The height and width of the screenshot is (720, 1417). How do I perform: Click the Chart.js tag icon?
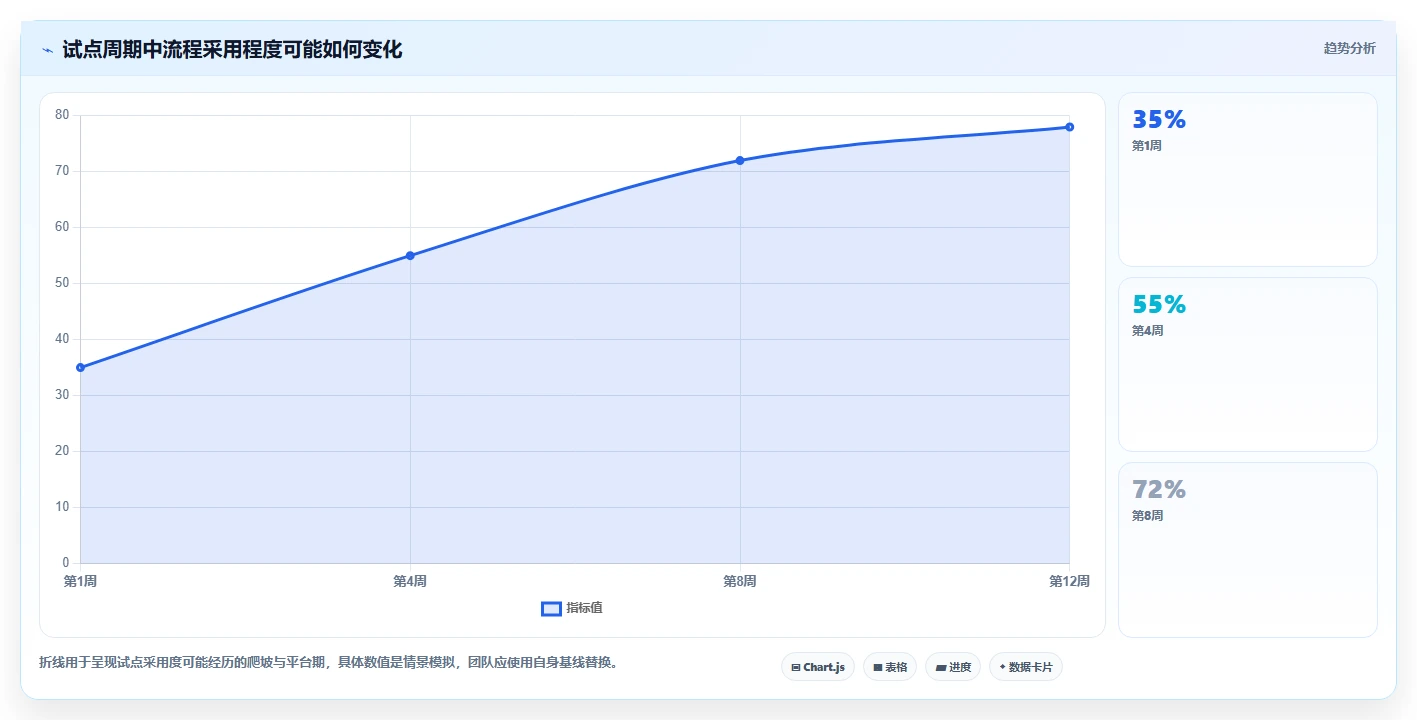pyautogui.click(x=796, y=667)
